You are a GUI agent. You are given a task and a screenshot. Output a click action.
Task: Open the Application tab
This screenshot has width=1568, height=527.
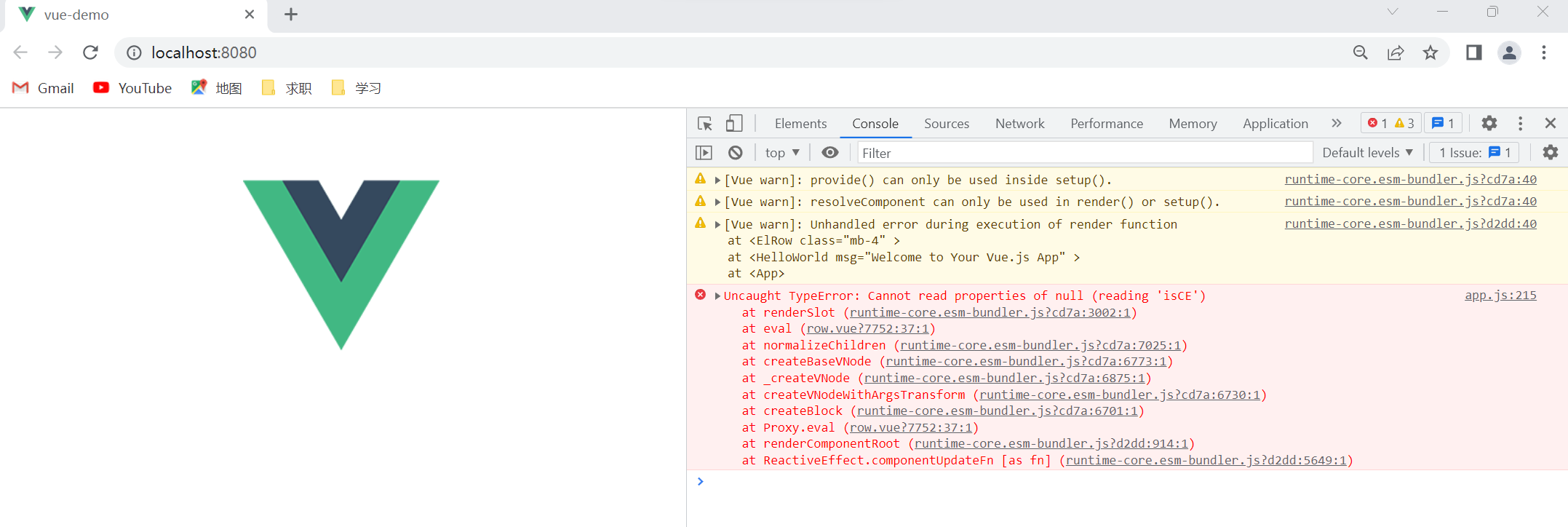pyautogui.click(x=1275, y=123)
